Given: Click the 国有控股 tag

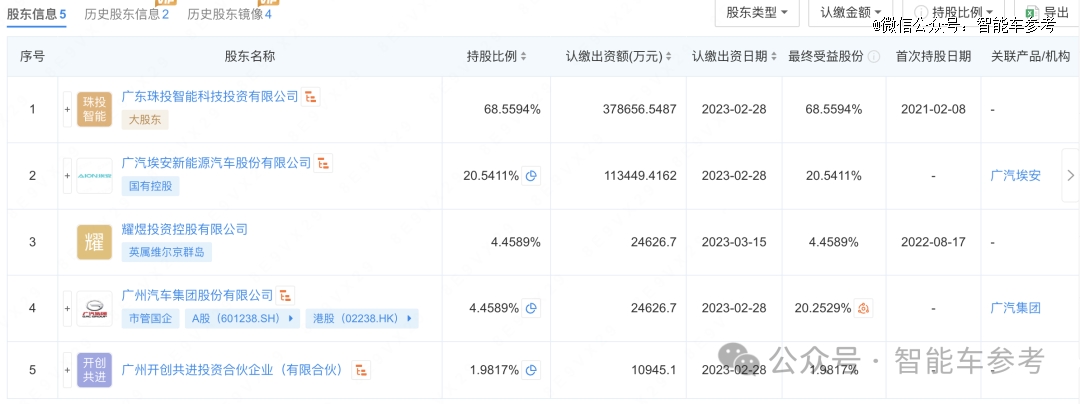Looking at the screenshot, I should [150, 186].
